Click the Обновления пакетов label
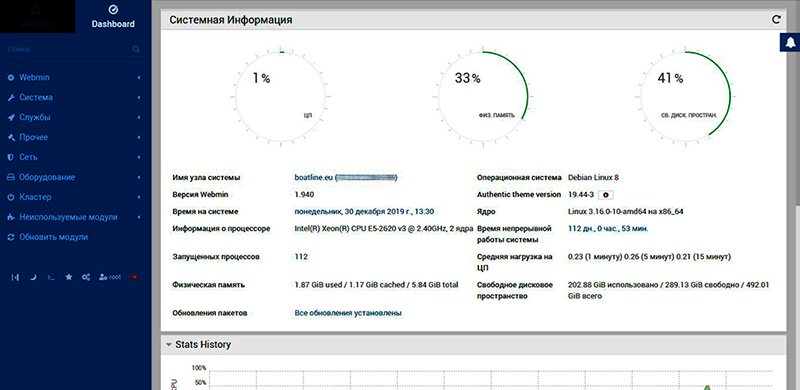The image size is (800, 390). point(210,313)
